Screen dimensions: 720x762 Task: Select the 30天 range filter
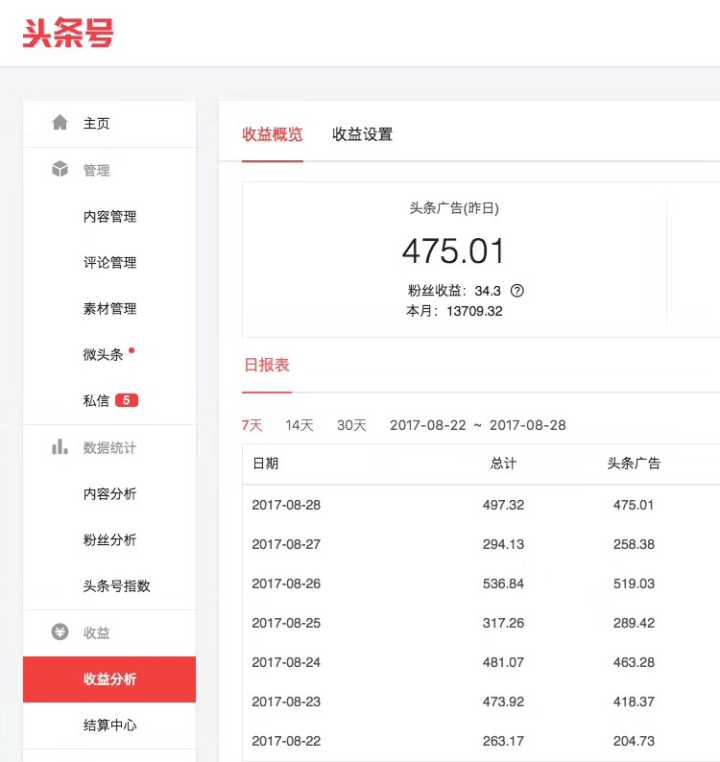[351, 425]
